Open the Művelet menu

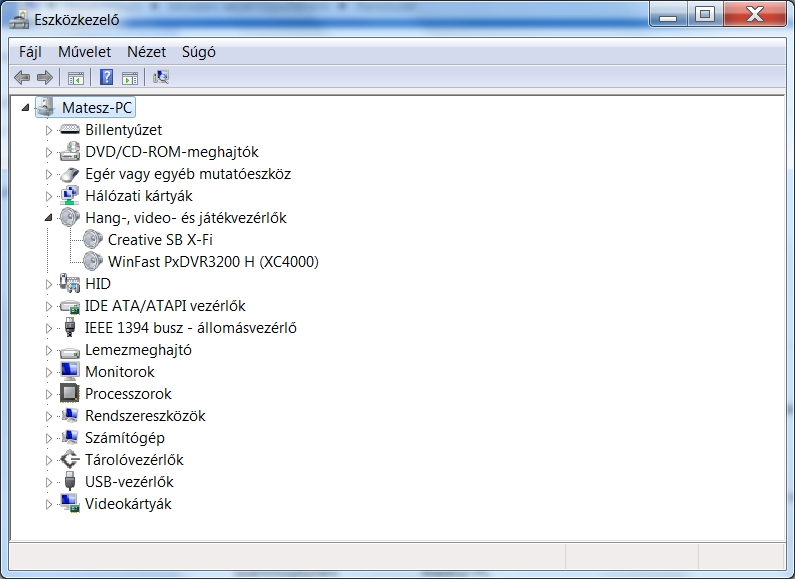click(84, 52)
